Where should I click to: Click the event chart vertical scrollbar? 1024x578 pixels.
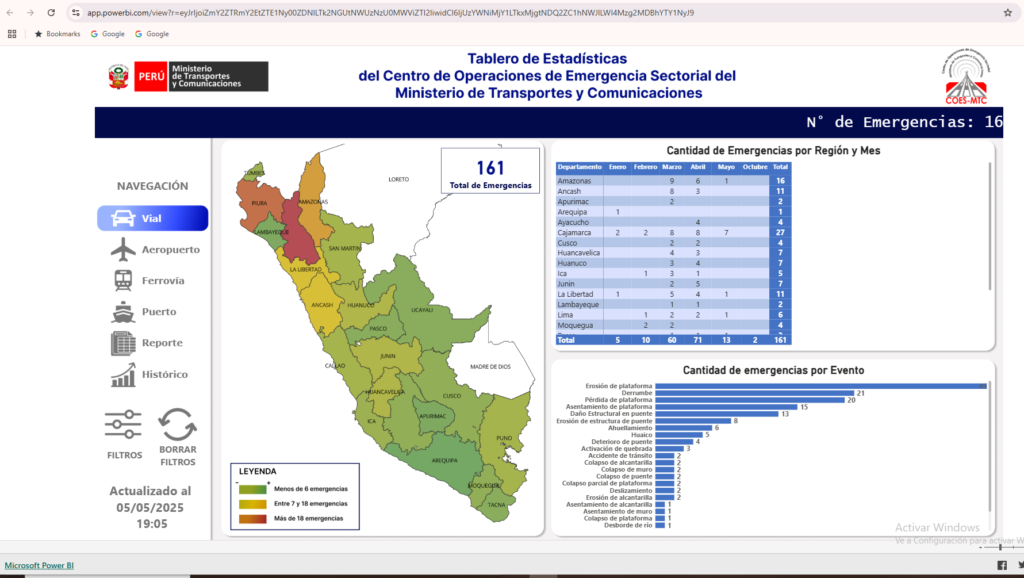click(990, 447)
